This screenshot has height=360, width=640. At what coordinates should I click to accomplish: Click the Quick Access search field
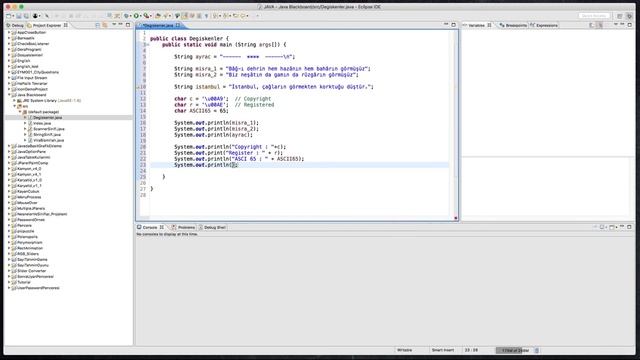click(594, 16)
